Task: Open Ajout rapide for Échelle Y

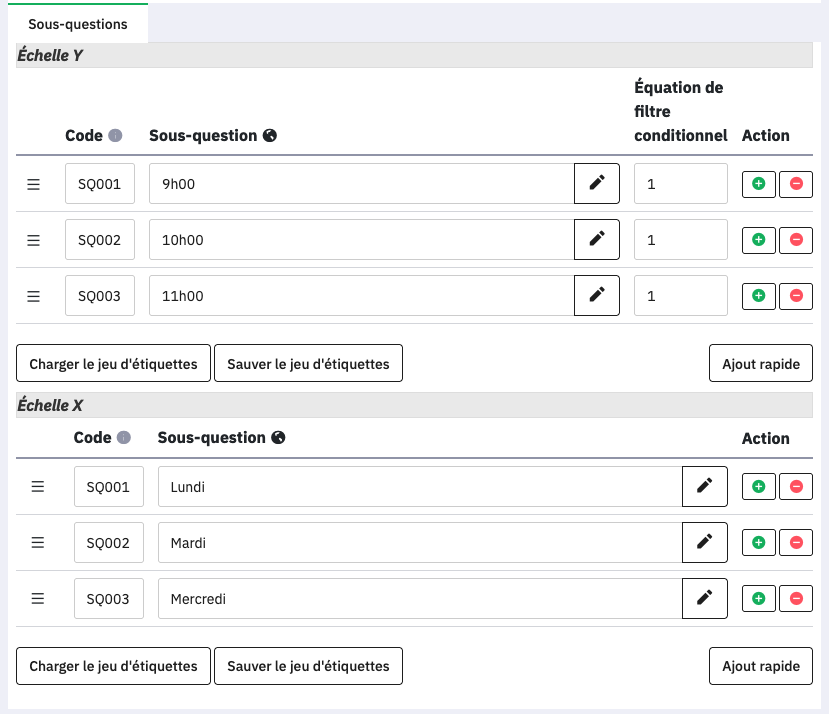Action: (760, 364)
